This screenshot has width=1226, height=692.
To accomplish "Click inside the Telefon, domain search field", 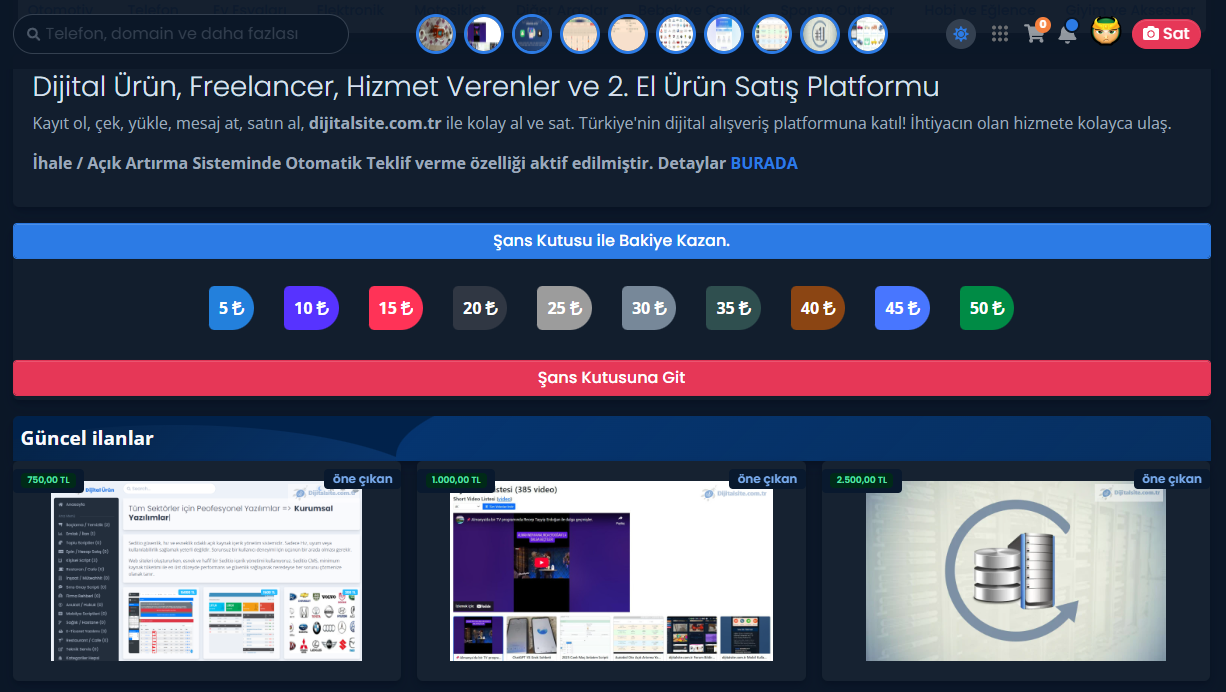I will pyautogui.click(x=180, y=34).
